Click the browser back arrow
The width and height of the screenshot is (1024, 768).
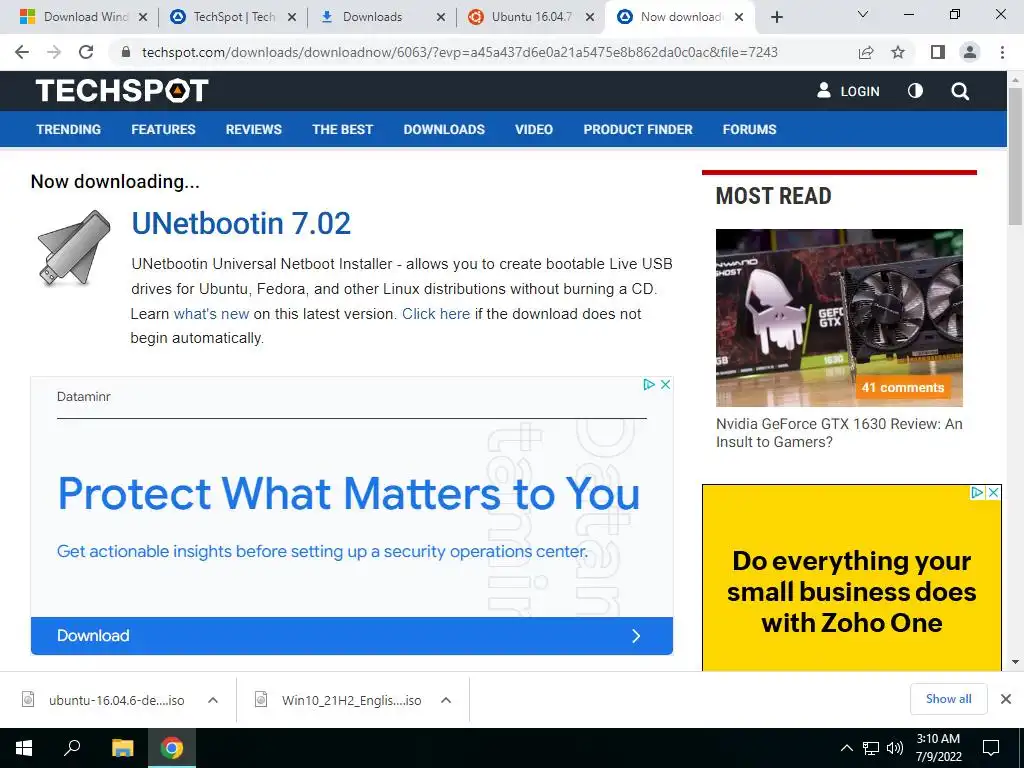coord(22,52)
